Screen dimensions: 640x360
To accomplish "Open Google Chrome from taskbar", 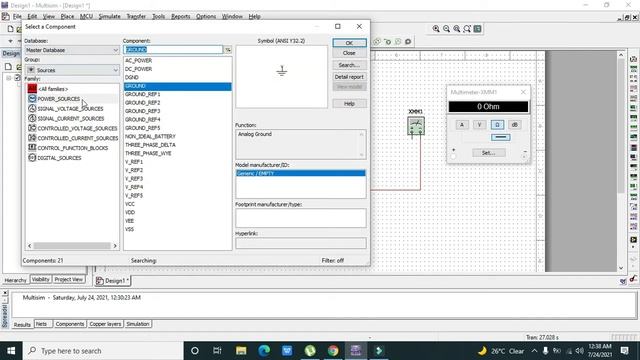I will point(333,351).
